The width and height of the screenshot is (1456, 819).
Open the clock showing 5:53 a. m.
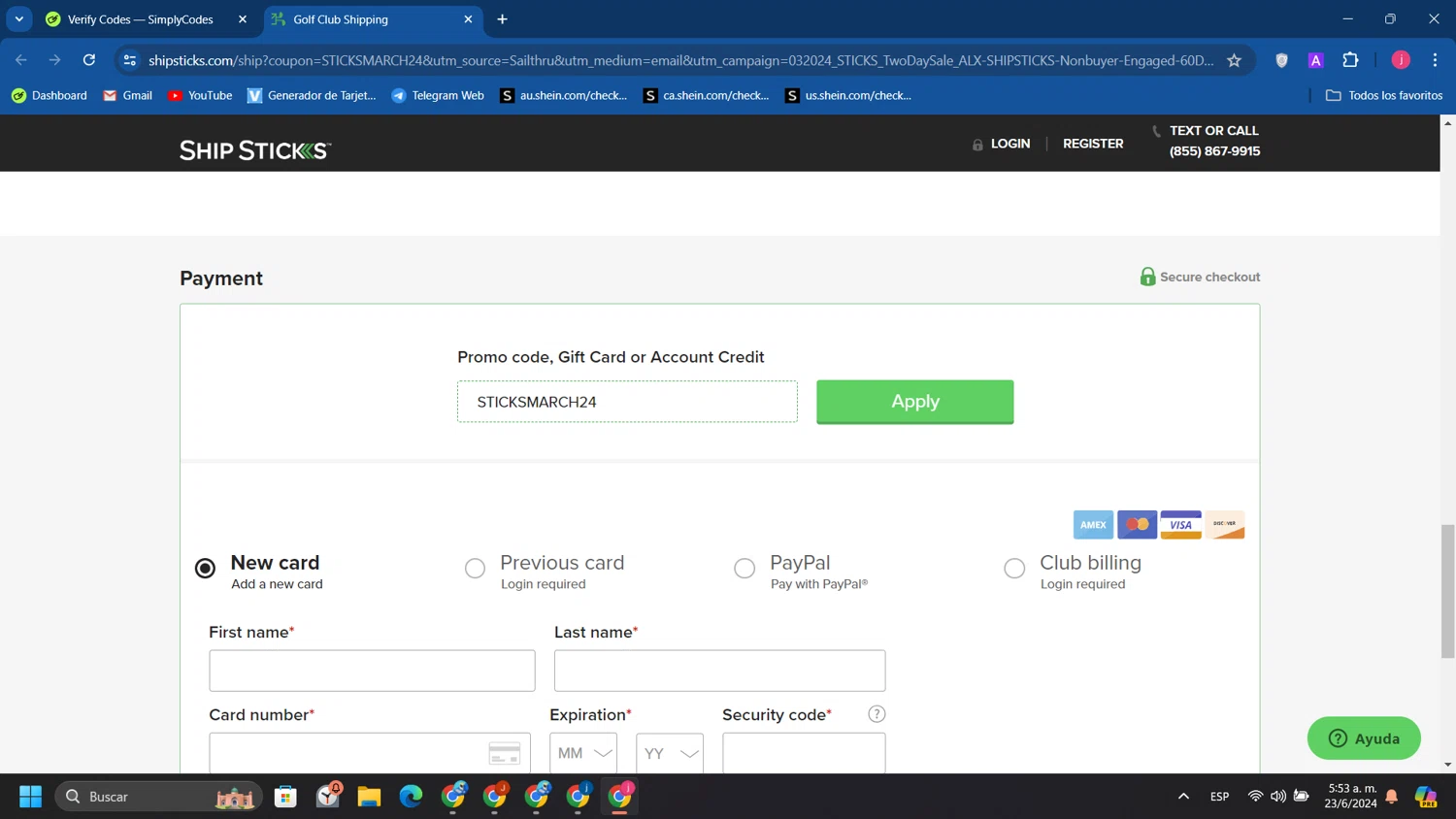point(1352,797)
